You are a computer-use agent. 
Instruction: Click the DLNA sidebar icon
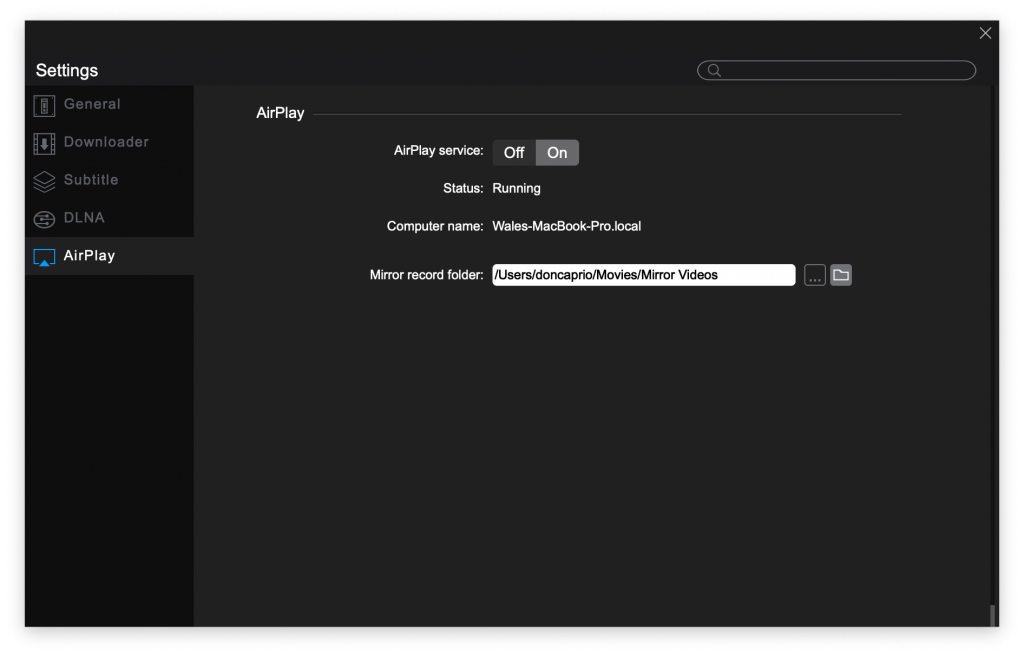[x=44, y=220]
